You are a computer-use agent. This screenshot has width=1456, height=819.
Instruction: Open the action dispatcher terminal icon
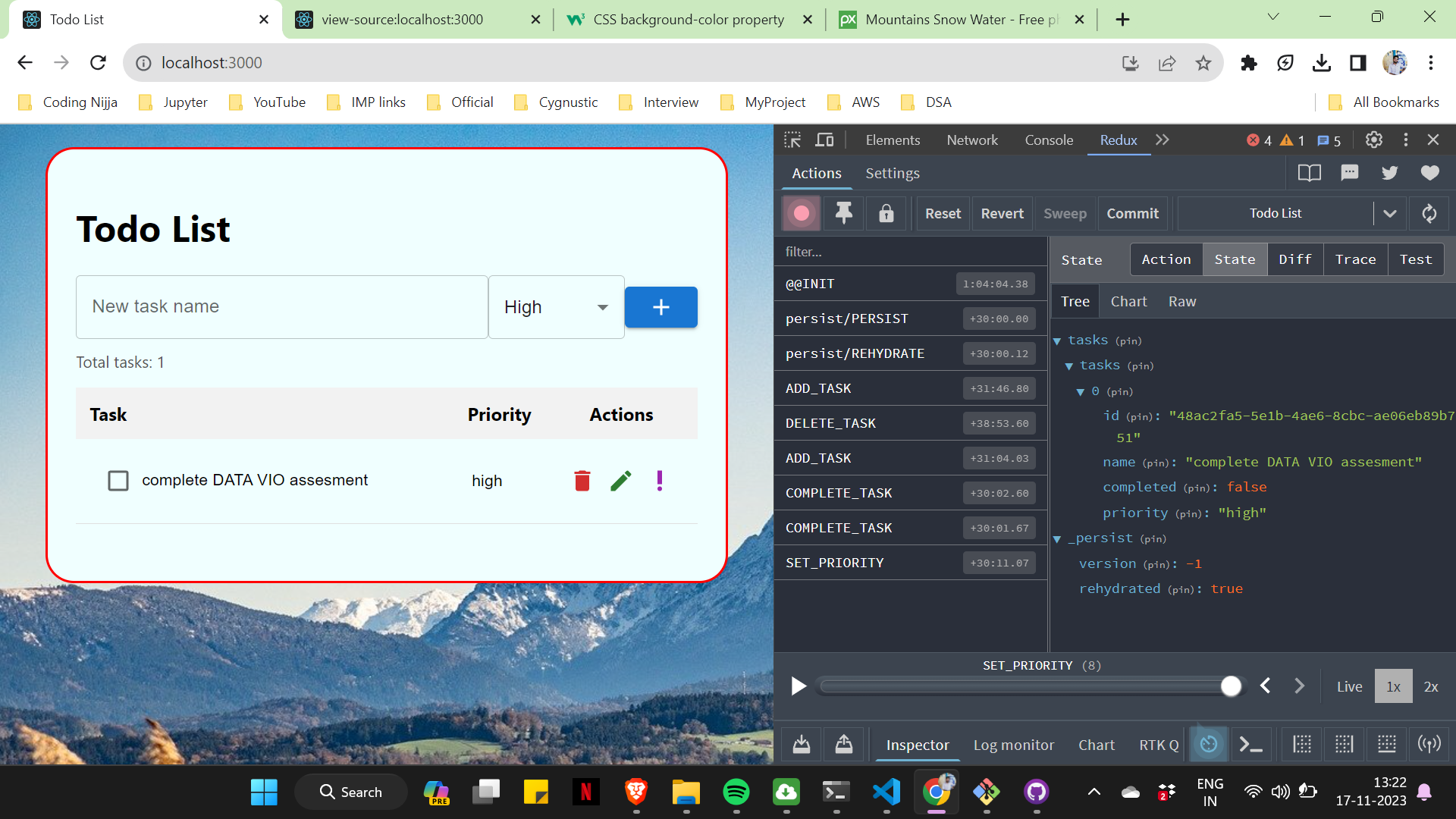[x=1250, y=745]
